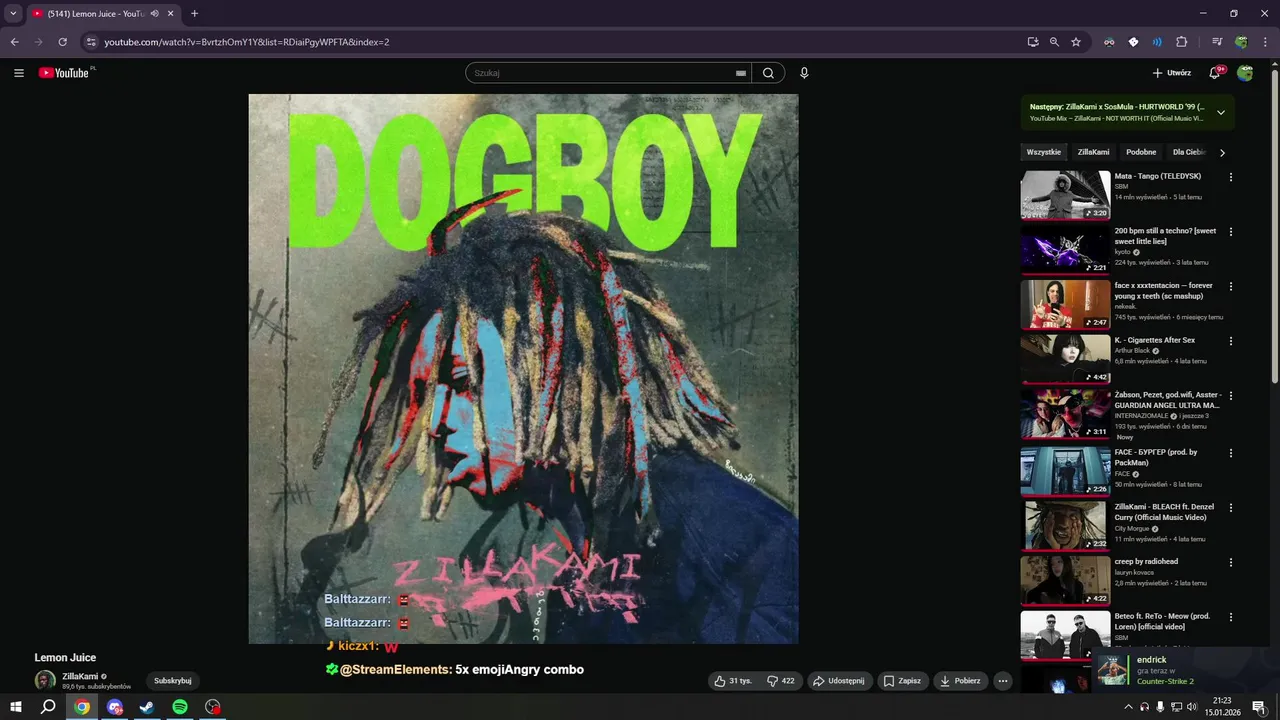This screenshot has width=1280, height=720.
Task: View site information icon in address bar
Action: [x=91, y=42]
